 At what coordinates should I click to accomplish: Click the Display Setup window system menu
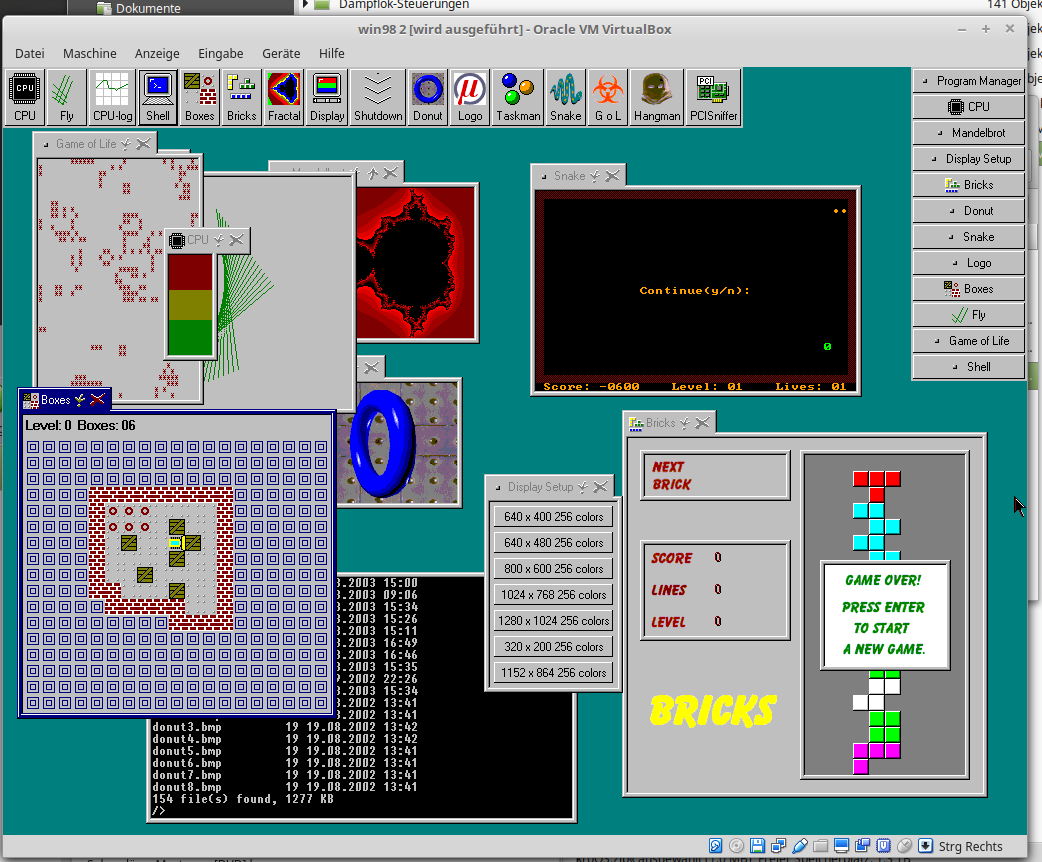pyautogui.click(x=497, y=487)
